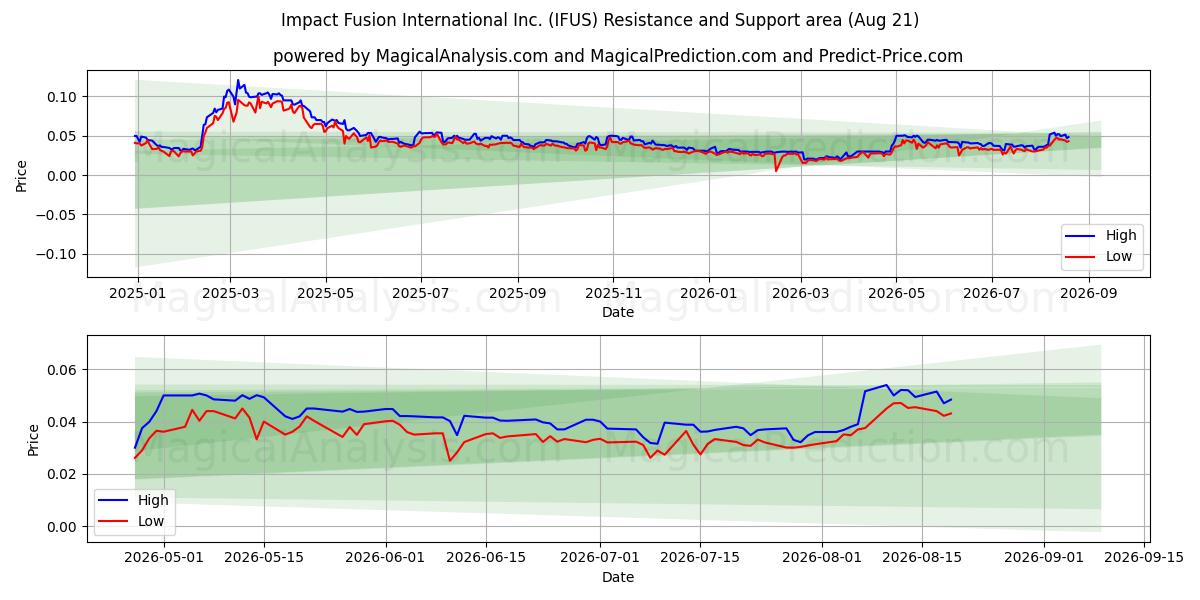Click the '2026-03' tick label on top chart
Screen dimensions: 1200x600
(800, 294)
